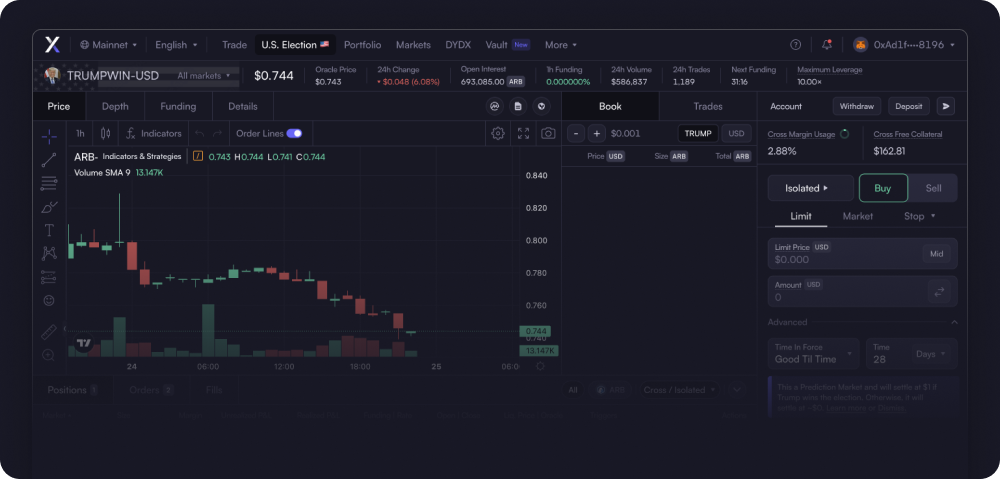Open the wallet address 0xAd1f account dropdown
This screenshot has width=1000, height=479.
pyautogui.click(x=904, y=45)
